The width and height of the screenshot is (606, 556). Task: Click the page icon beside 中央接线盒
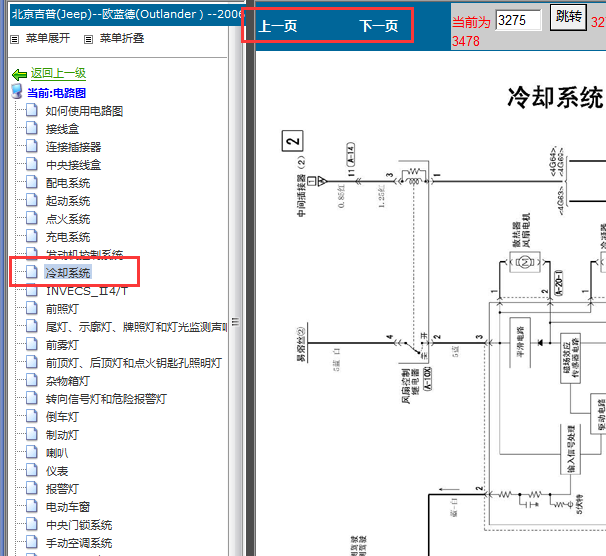[x=32, y=165]
